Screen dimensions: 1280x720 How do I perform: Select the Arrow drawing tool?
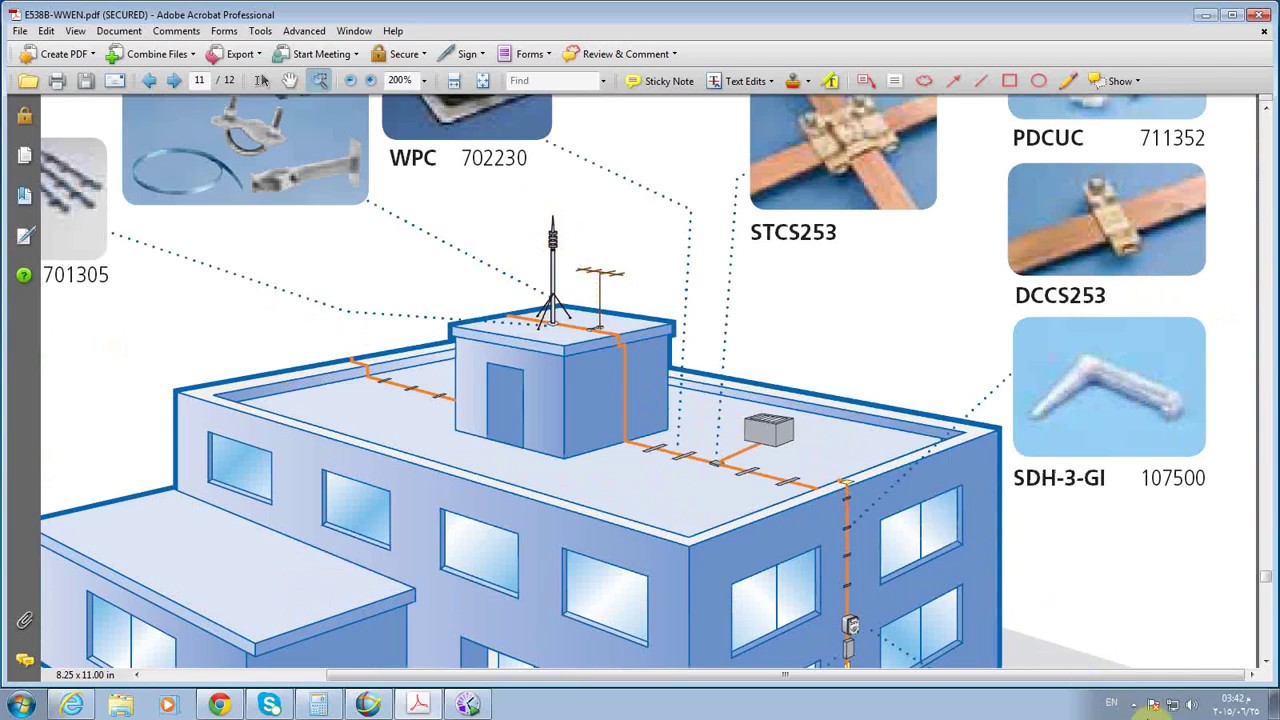953,81
